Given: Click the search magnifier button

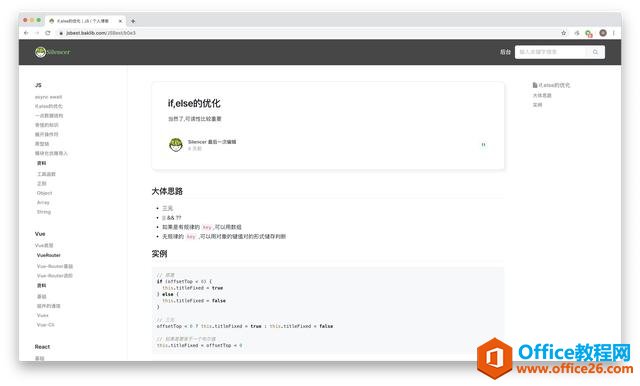Looking at the screenshot, I should 596,52.
